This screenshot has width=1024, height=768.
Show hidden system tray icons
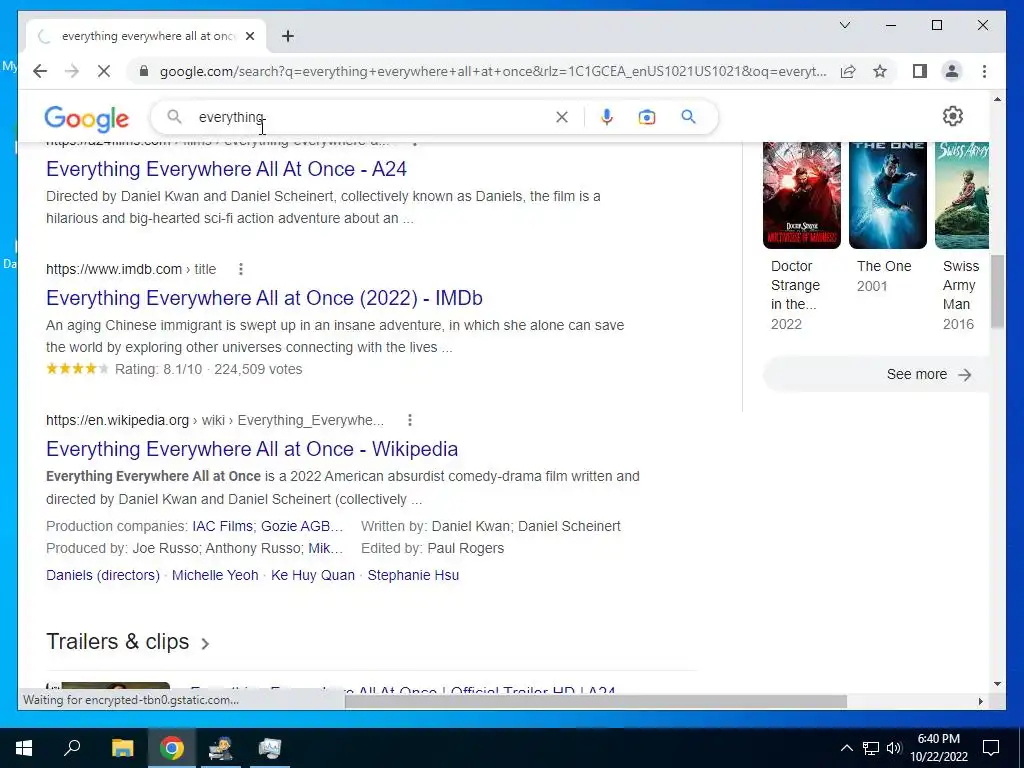pyautogui.click(x=846, y=748)
